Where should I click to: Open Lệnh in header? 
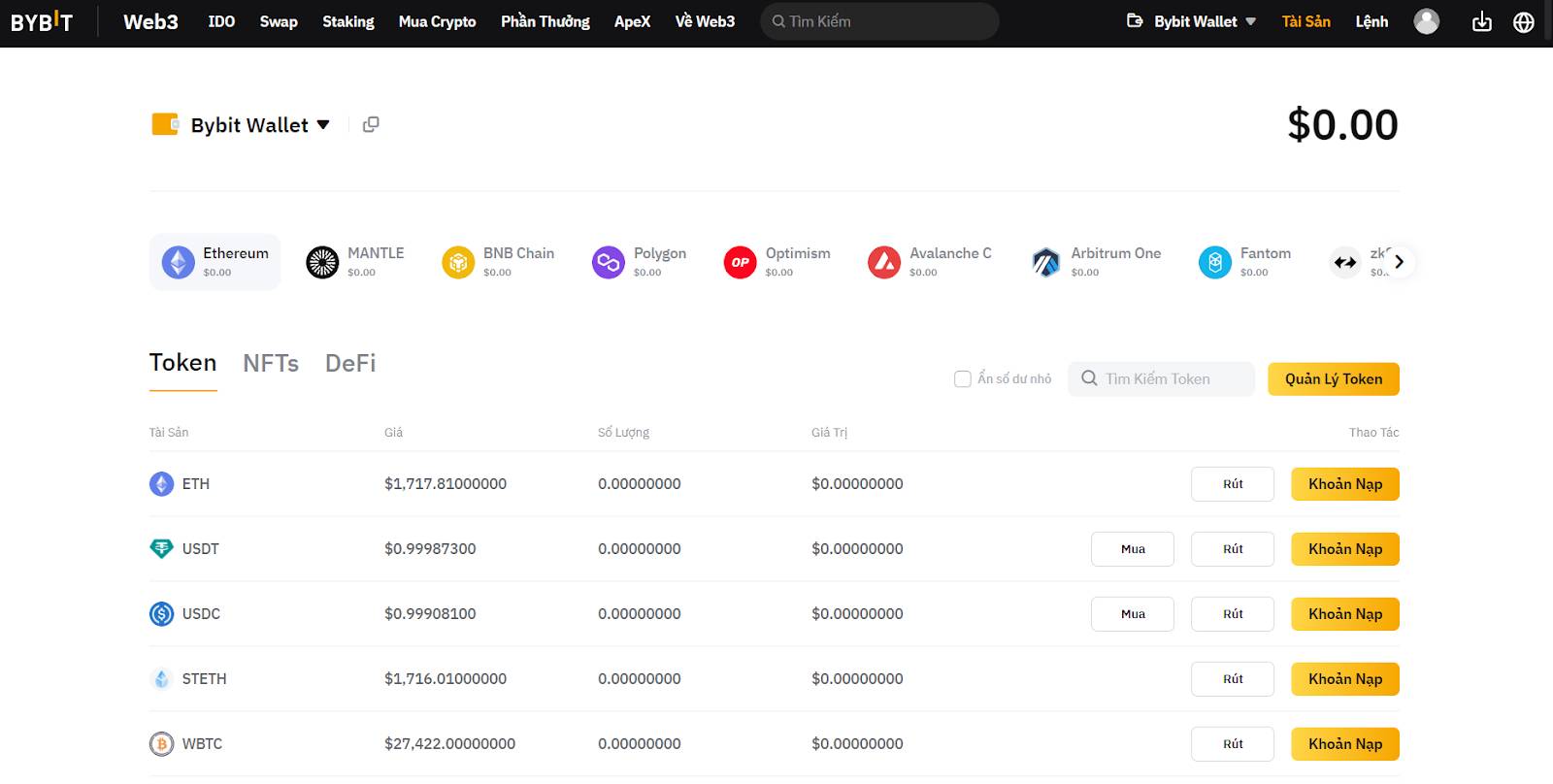[1371, 21]
